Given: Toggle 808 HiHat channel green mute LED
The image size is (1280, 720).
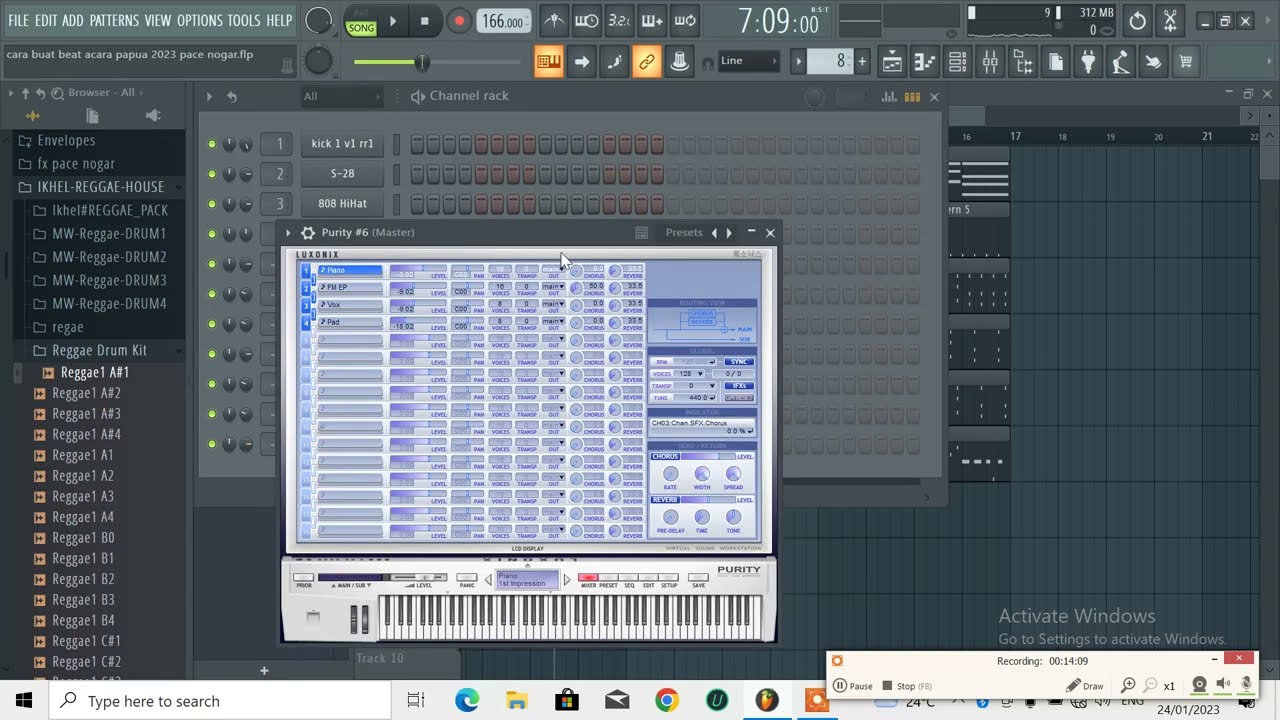Looking at the screenshot, I should [212, 204].
